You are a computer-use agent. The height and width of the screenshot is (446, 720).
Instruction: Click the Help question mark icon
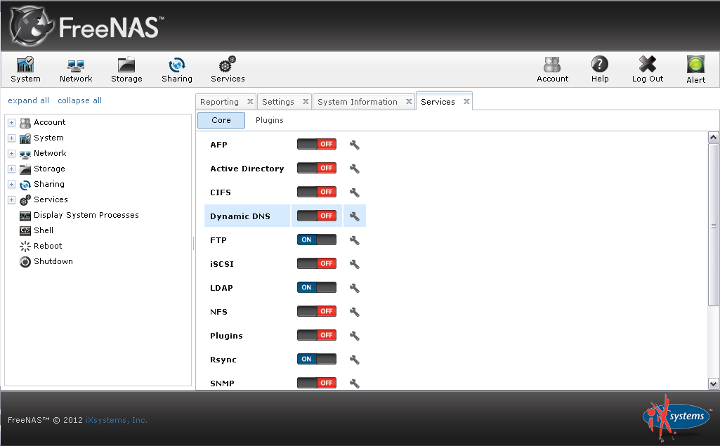coord(600,64)
